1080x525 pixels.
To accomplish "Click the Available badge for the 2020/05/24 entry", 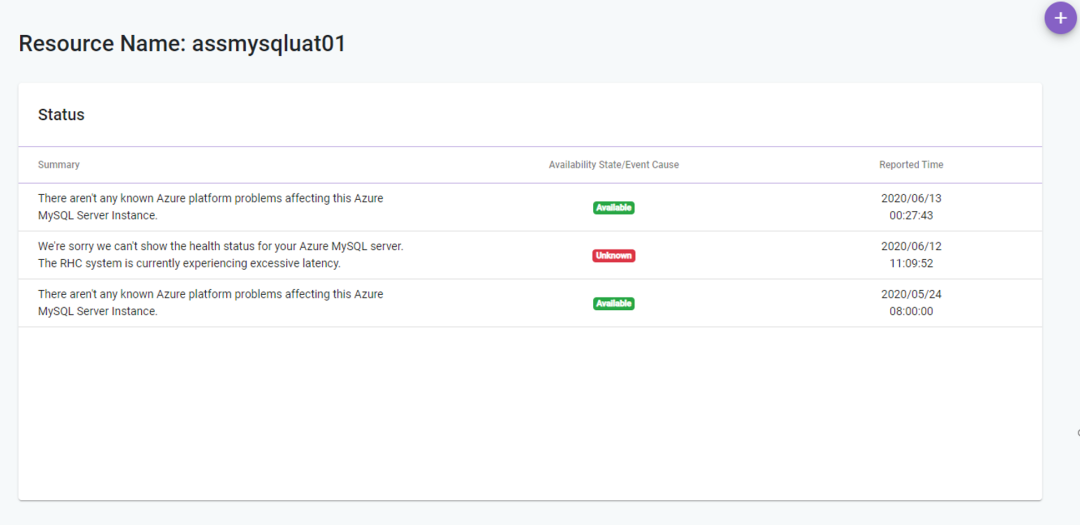I will coord(613,303).
